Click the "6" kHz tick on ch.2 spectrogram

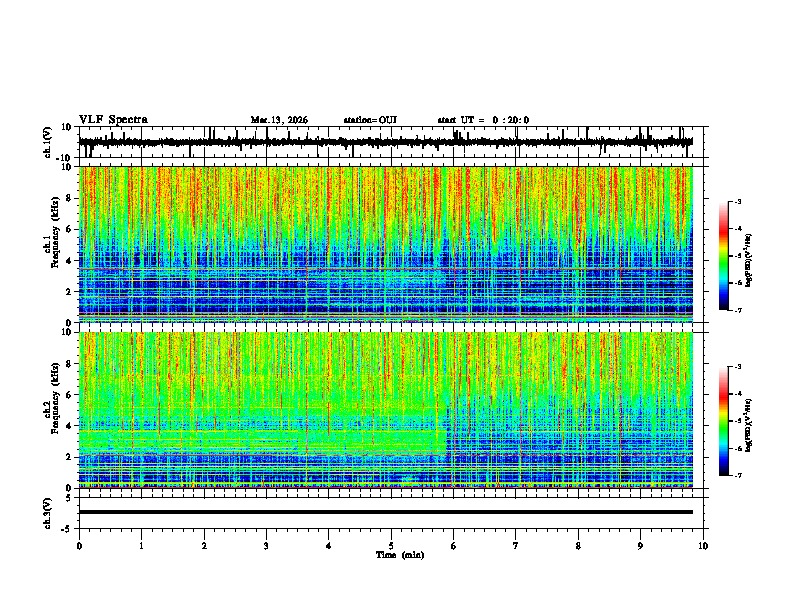[69, 395]
